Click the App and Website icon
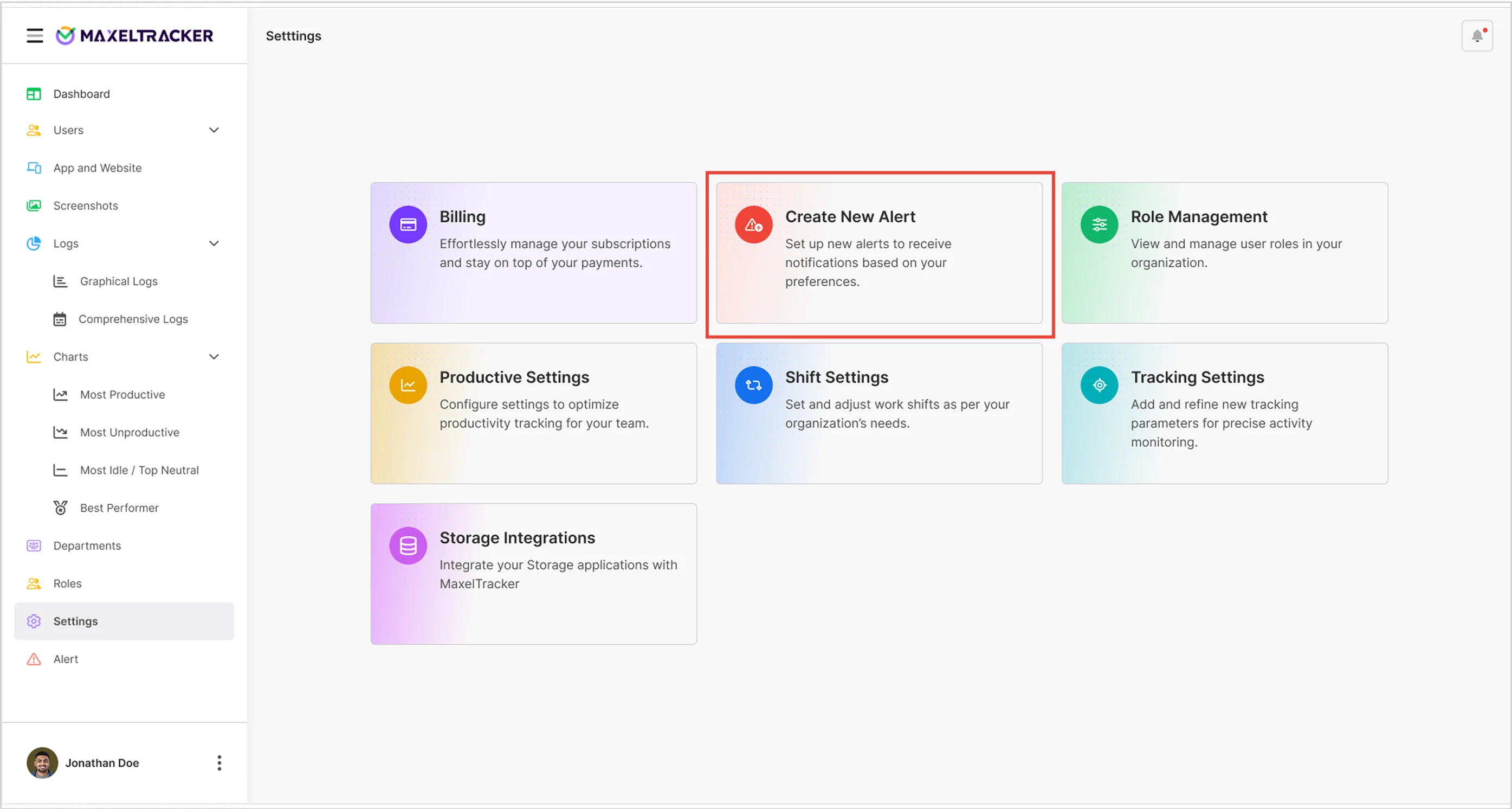Screen dimensions: 1512x809 (34, 168)
